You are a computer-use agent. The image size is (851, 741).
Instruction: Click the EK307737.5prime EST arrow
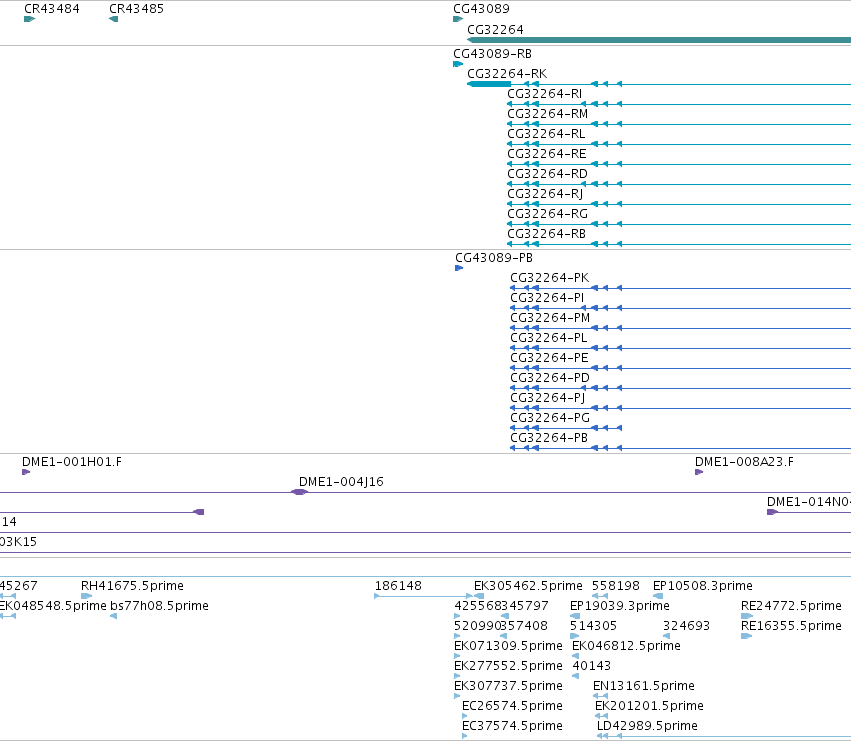457,696
